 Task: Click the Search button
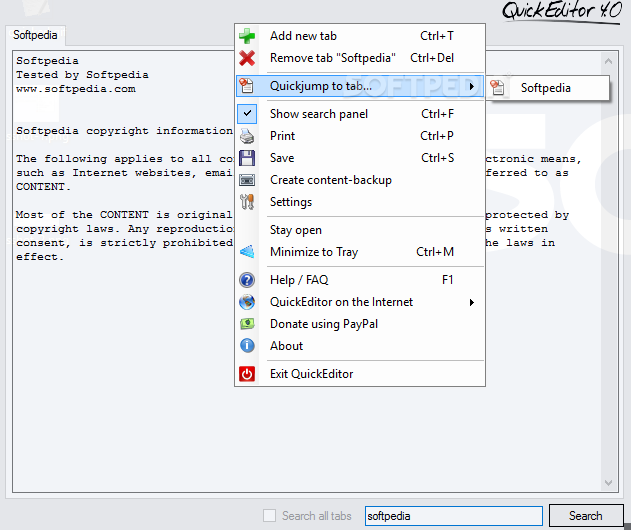click(x=586, y=516)
